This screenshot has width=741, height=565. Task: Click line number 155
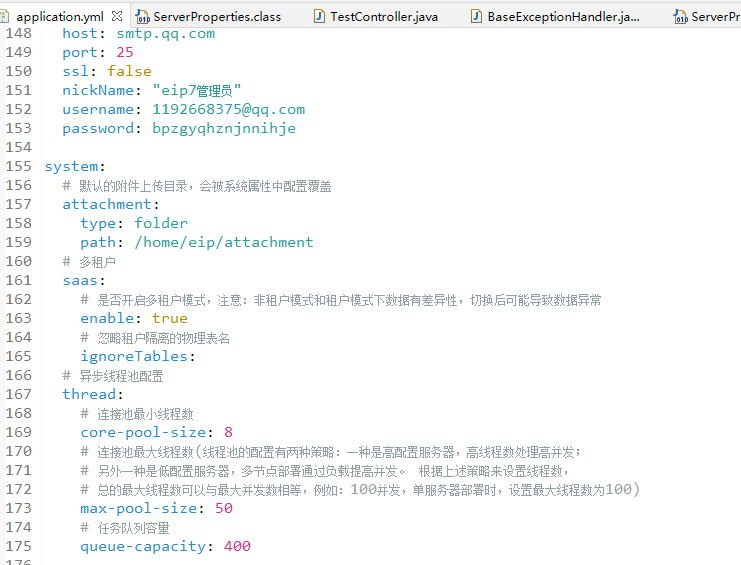(x=18, y=166)
